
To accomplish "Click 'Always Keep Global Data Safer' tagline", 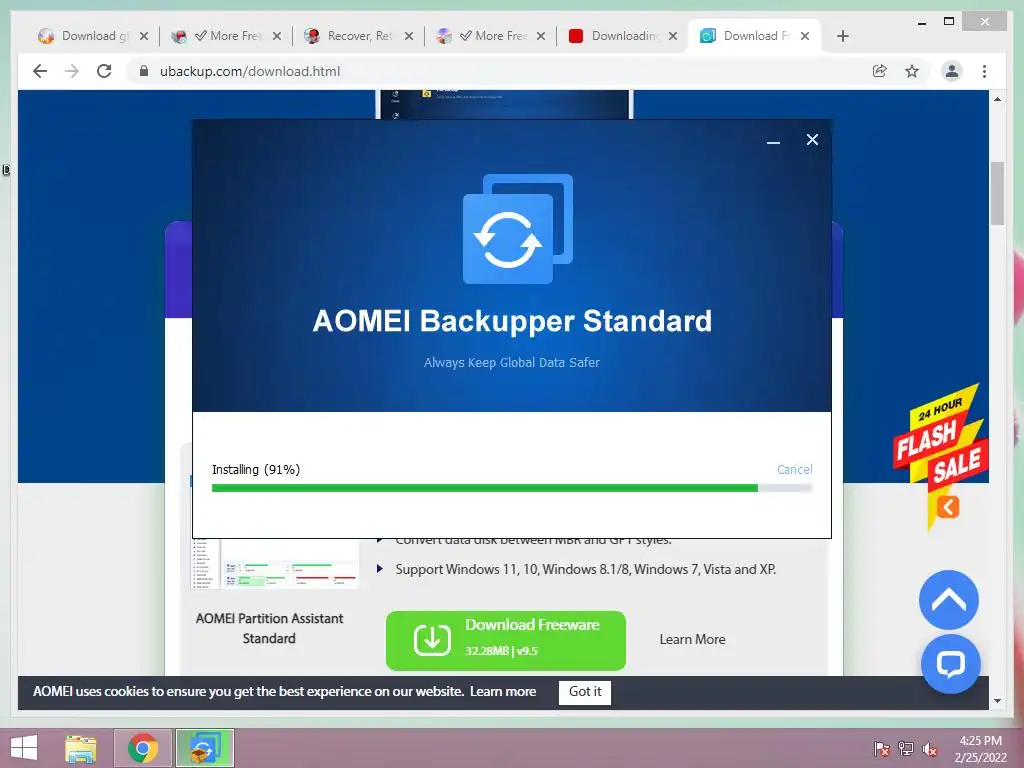I will point(511,362).
